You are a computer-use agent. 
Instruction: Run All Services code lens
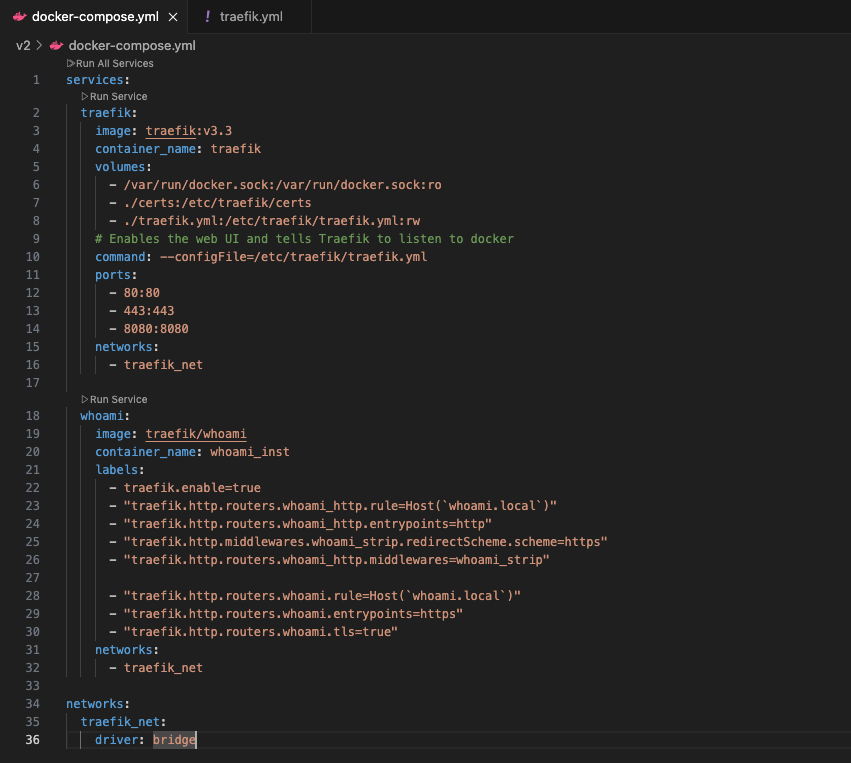tap(115, 63)
